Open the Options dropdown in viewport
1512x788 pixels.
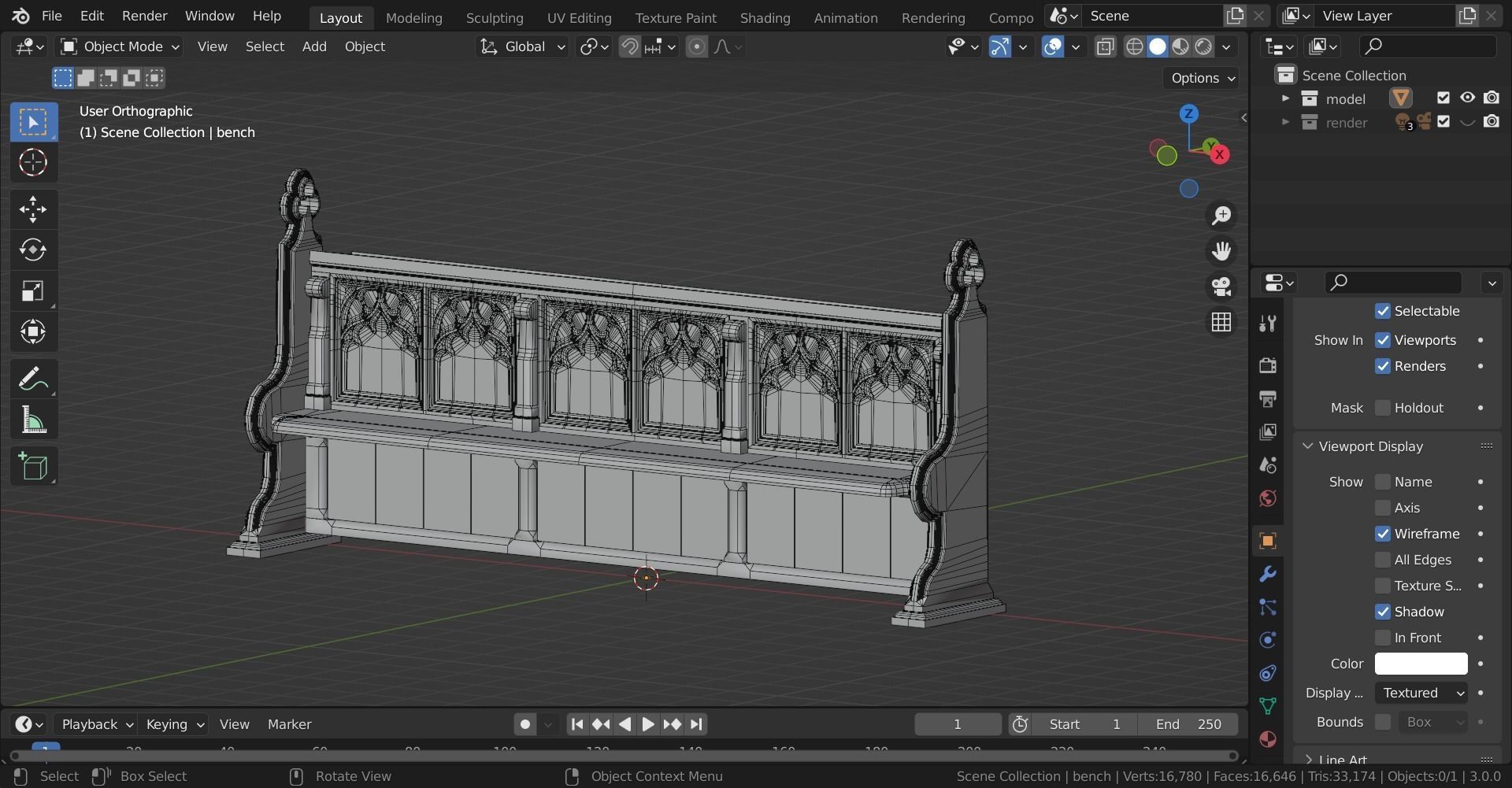point(1202,78)
